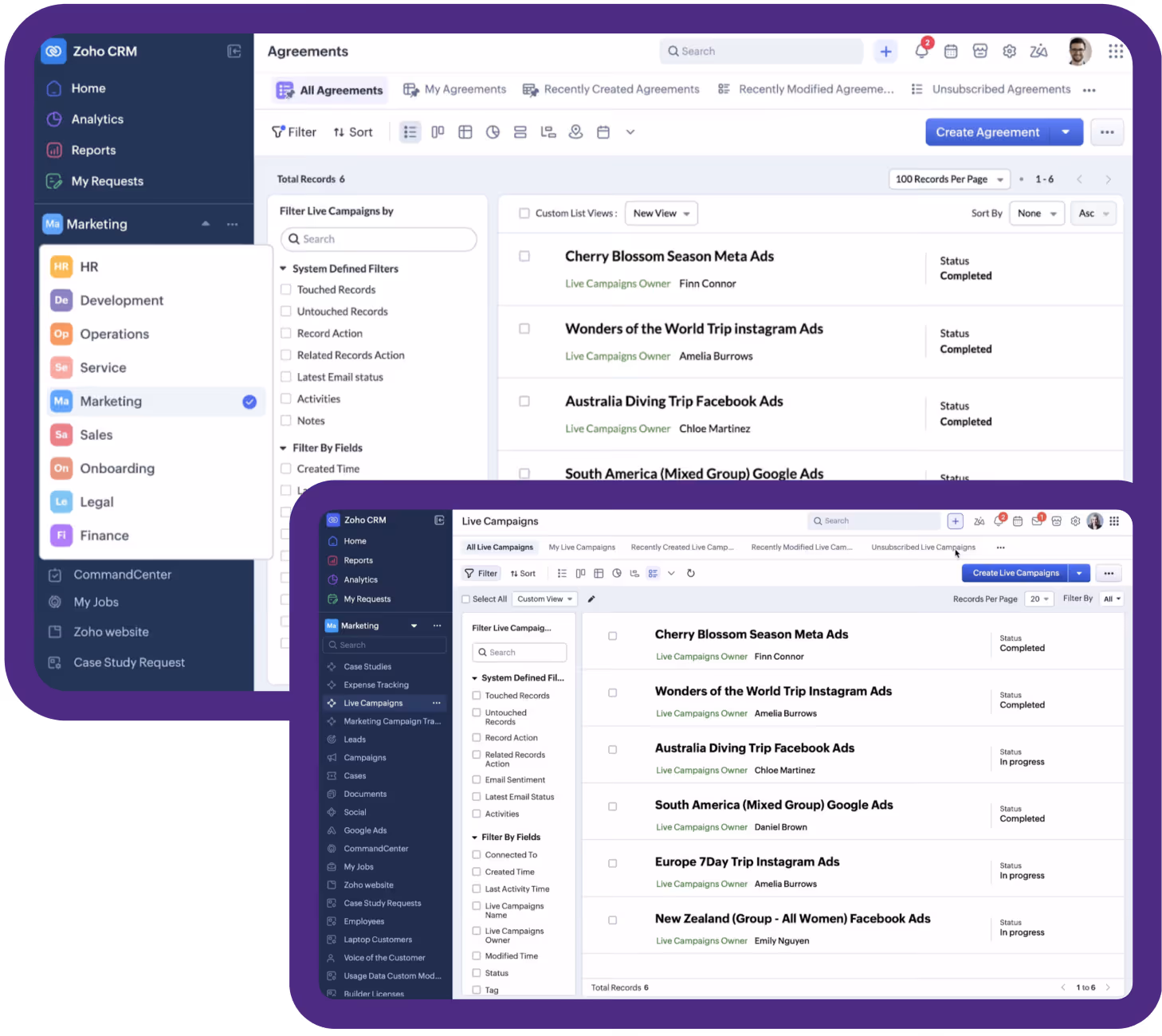
Task: Click Sort button in Agreements toolbar
Action: pos(353,132)
